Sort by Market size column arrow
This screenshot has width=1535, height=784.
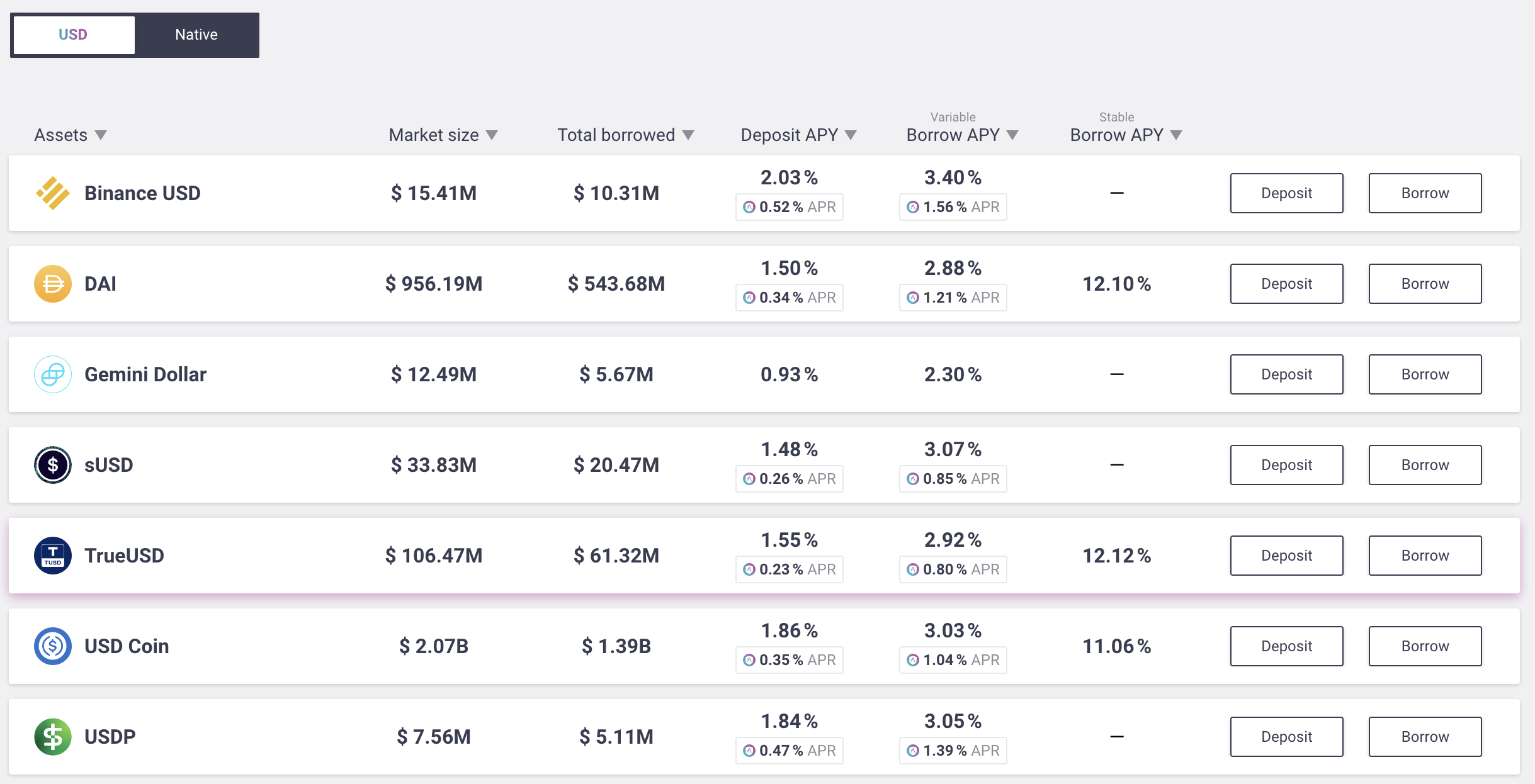pyautogui.click(x=492, y=135)
